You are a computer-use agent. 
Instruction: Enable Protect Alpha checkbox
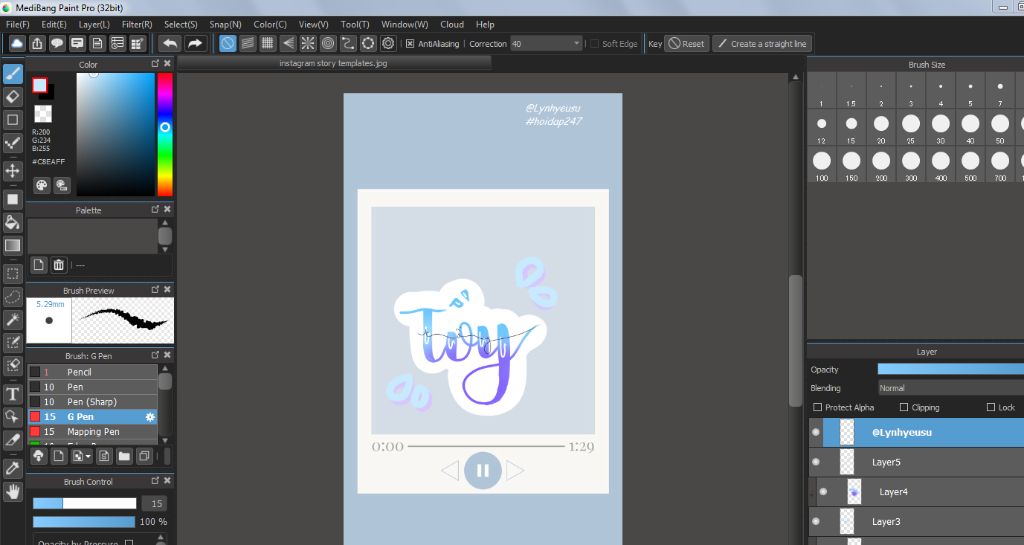817,407
